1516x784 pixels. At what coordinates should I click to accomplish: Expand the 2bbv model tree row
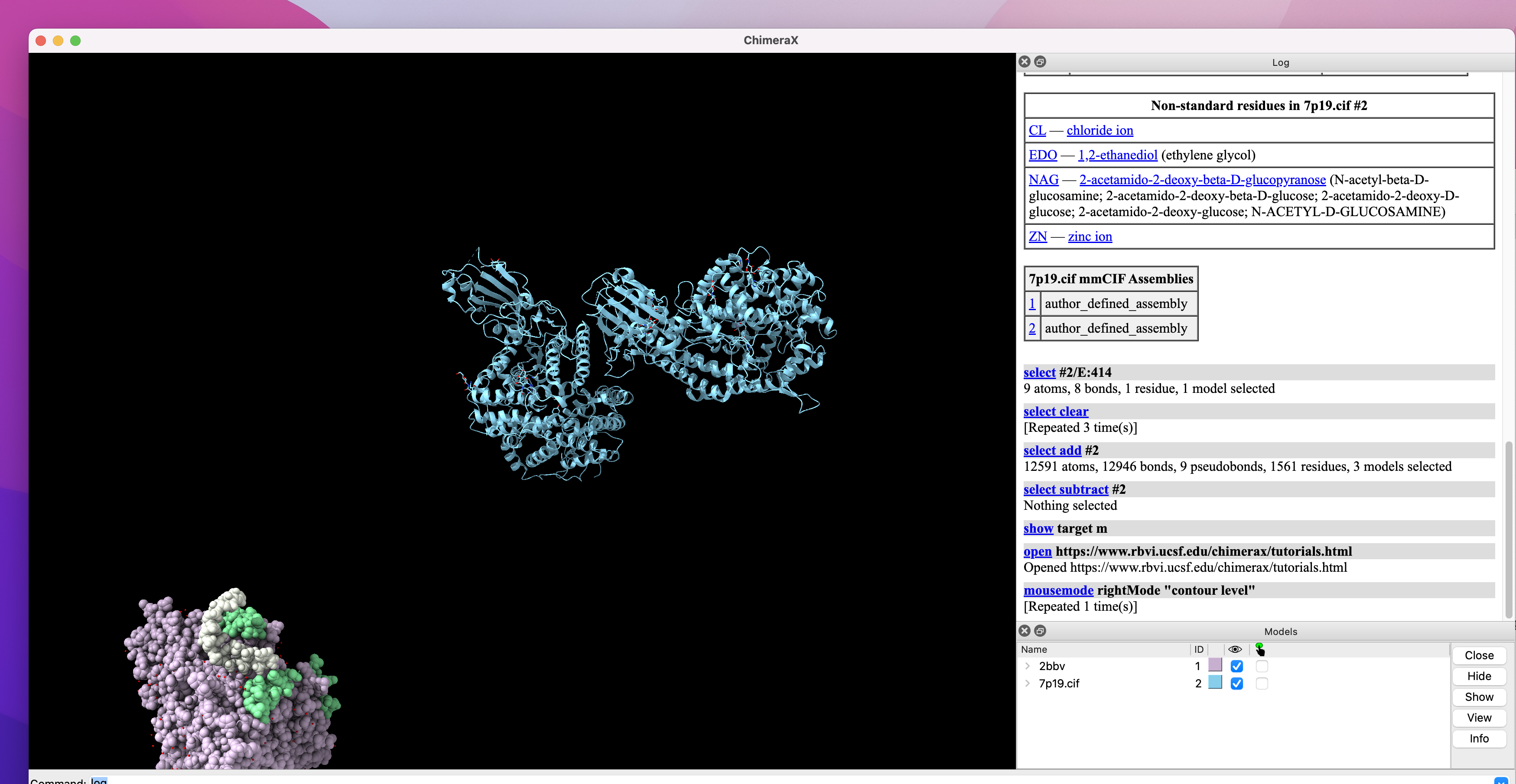pos(1028,666)
